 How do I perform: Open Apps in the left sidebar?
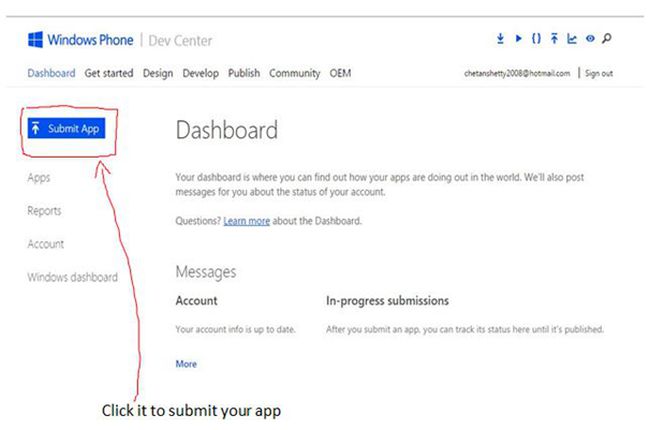(x=39, y=178)
